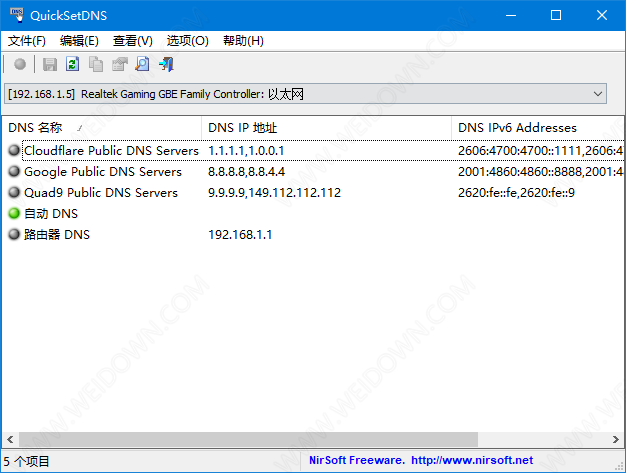The height and width of the screenshot is (473, 626).
Task: Click the Refresh toolbar icon
Action: pos(73,64)
